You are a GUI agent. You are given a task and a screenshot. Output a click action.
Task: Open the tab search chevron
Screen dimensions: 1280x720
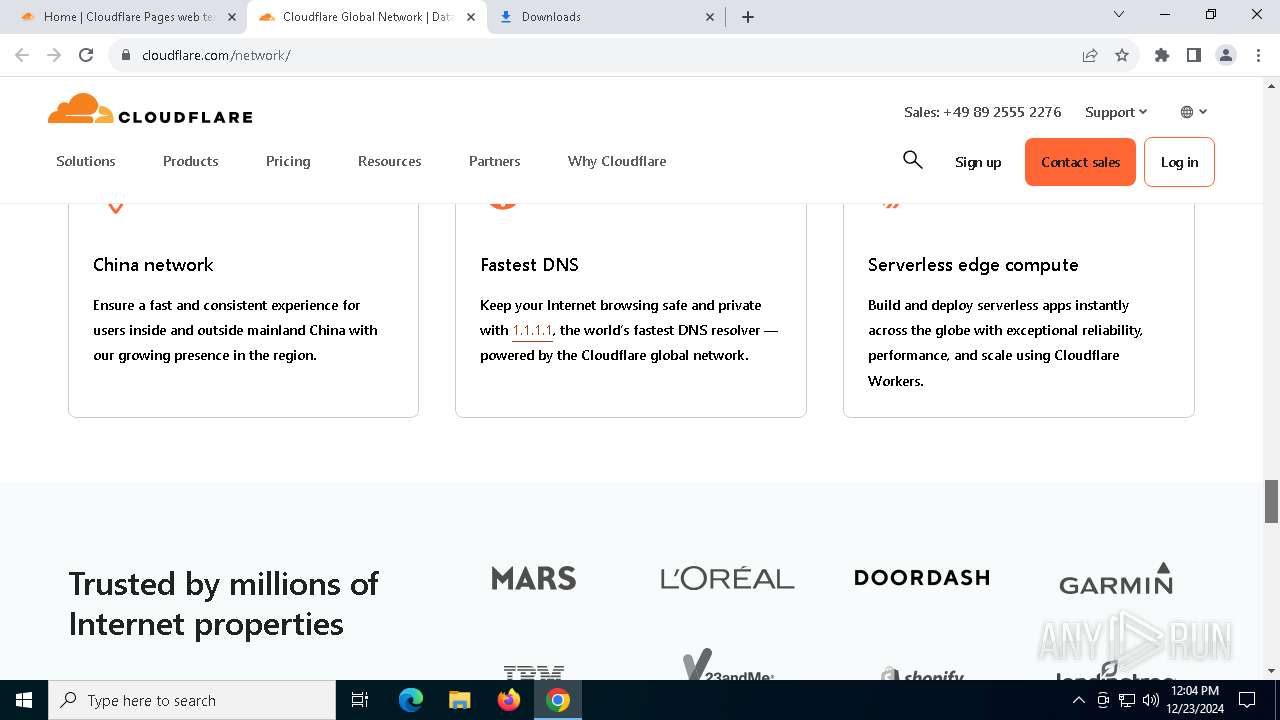click(x=1119, y=15)
